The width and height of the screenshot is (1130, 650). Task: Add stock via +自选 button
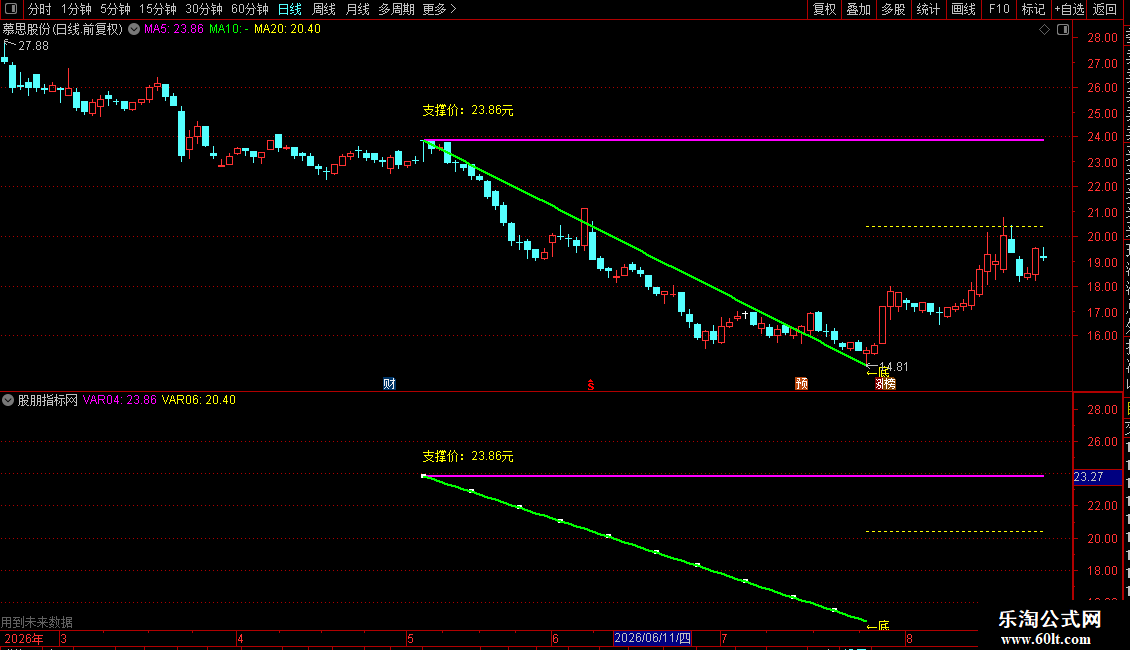click(x=1069, y=9)
